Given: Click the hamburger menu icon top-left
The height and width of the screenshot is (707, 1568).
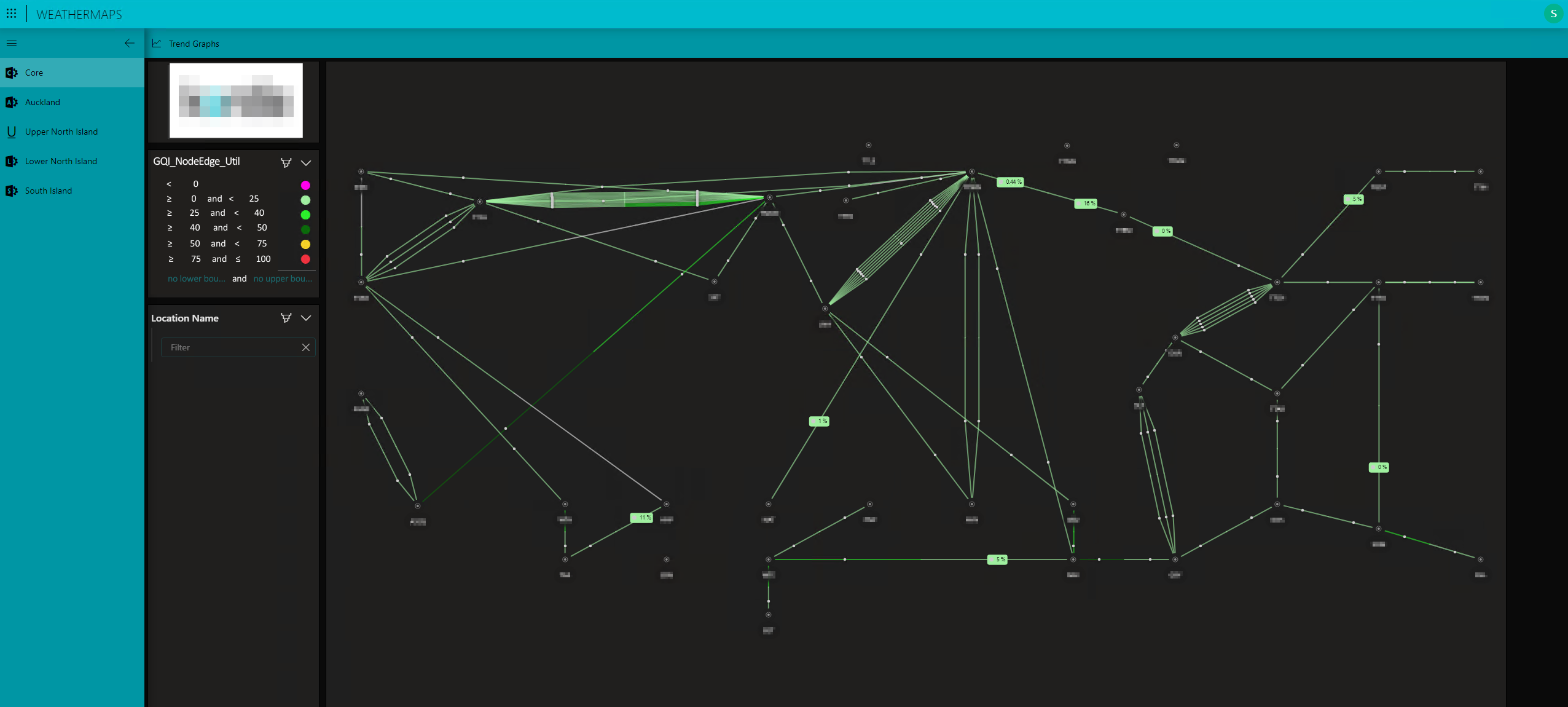Looking at the screenshot, I should point(11,42).
